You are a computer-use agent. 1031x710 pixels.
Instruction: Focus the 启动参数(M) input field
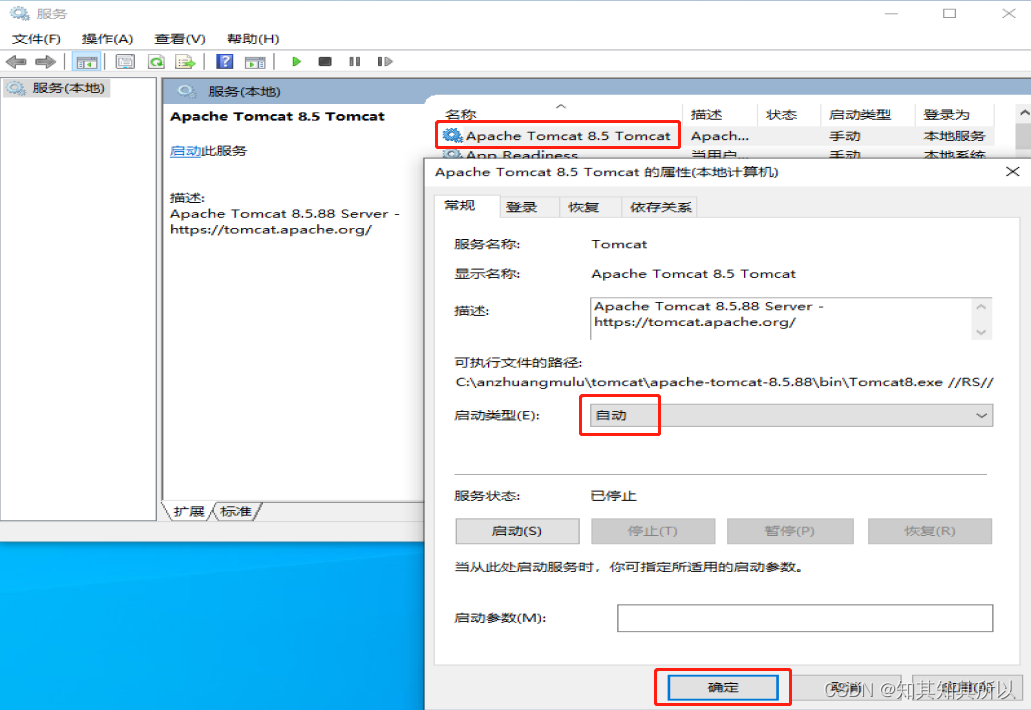click(805, 618)
